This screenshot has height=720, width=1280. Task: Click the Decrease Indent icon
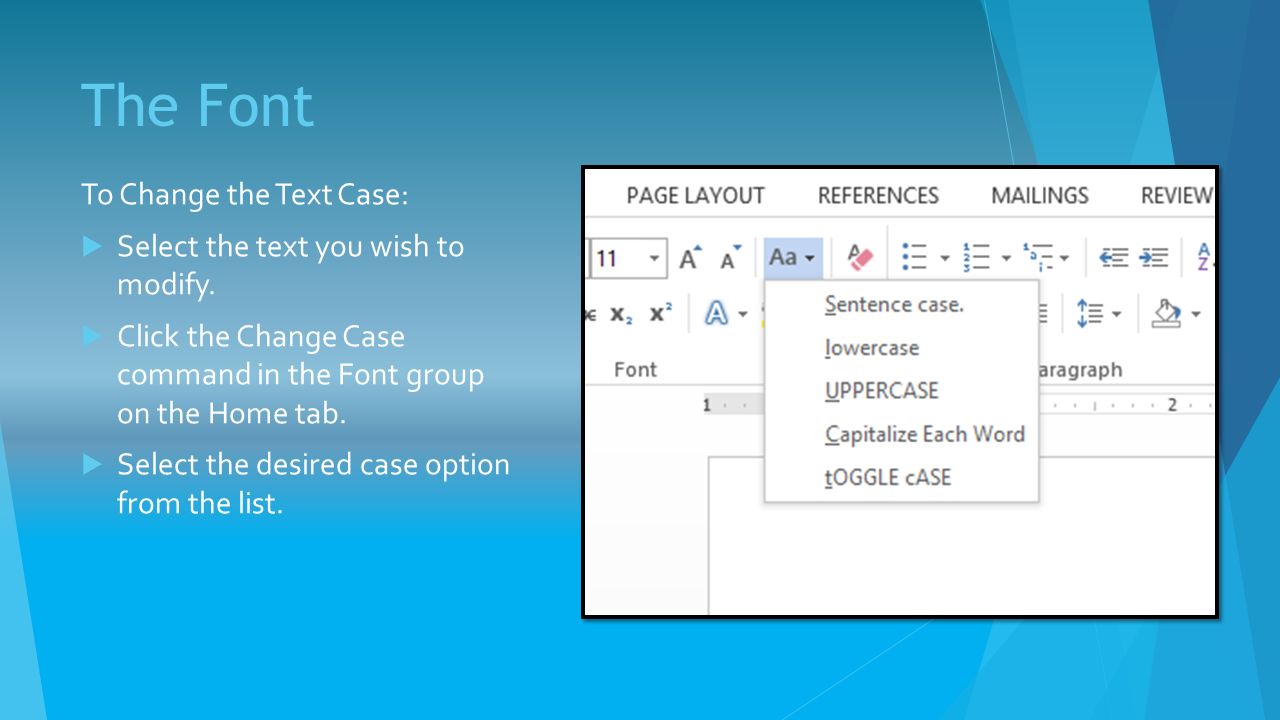1113,258
